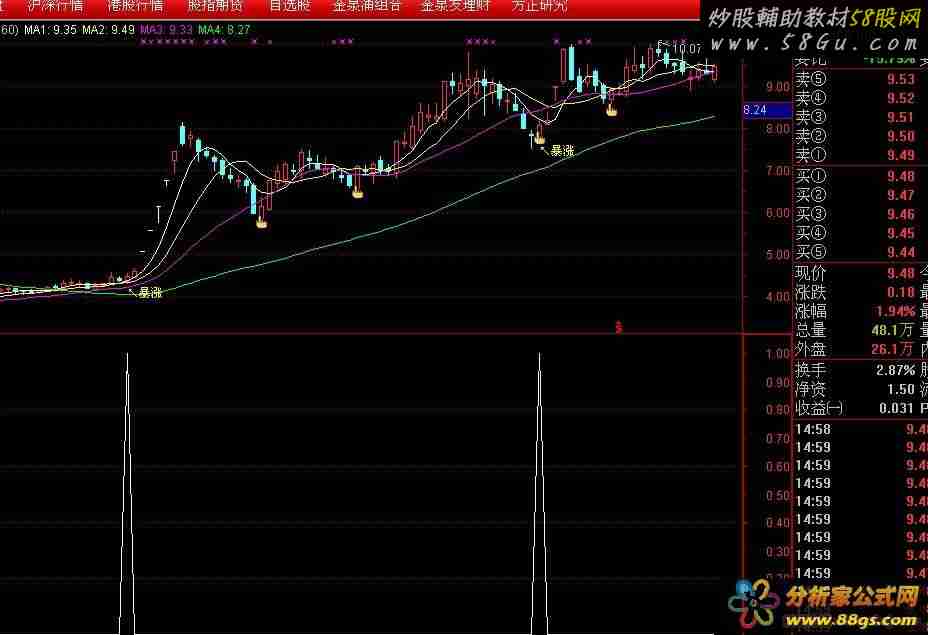Click the 换手 turnover value 2.87%
This screenshot has height=635, width=928.
click(x=895, y=370)
